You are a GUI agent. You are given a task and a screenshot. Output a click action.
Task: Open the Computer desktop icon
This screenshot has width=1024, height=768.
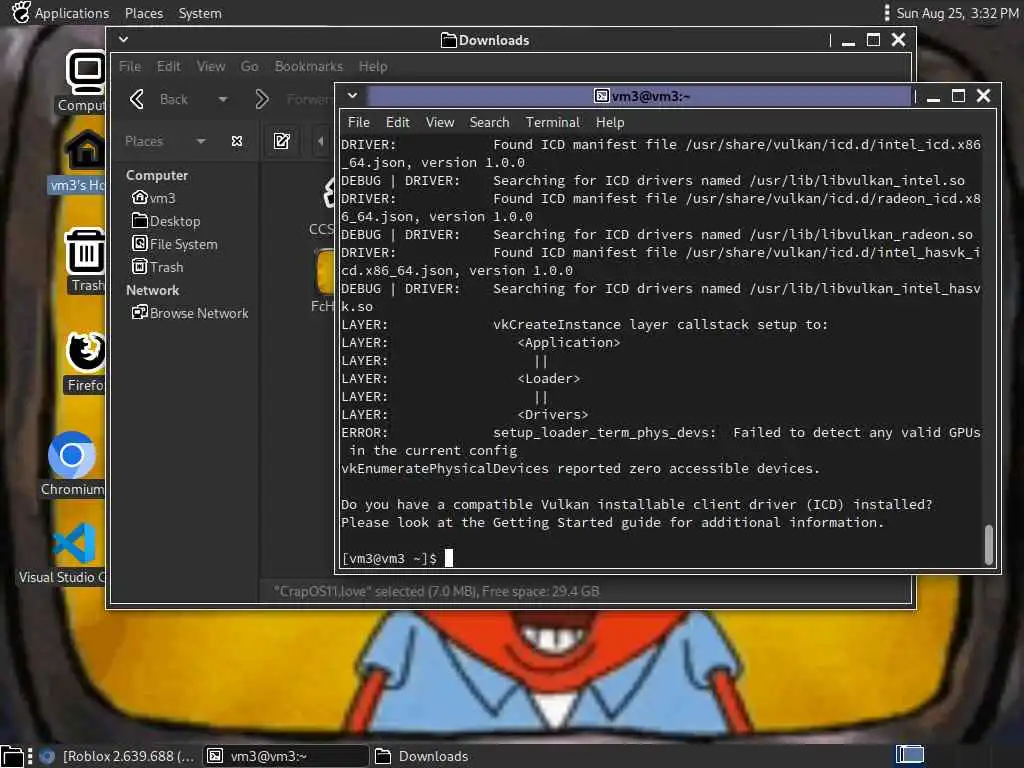pyautogui.click(x=85, y=81)
